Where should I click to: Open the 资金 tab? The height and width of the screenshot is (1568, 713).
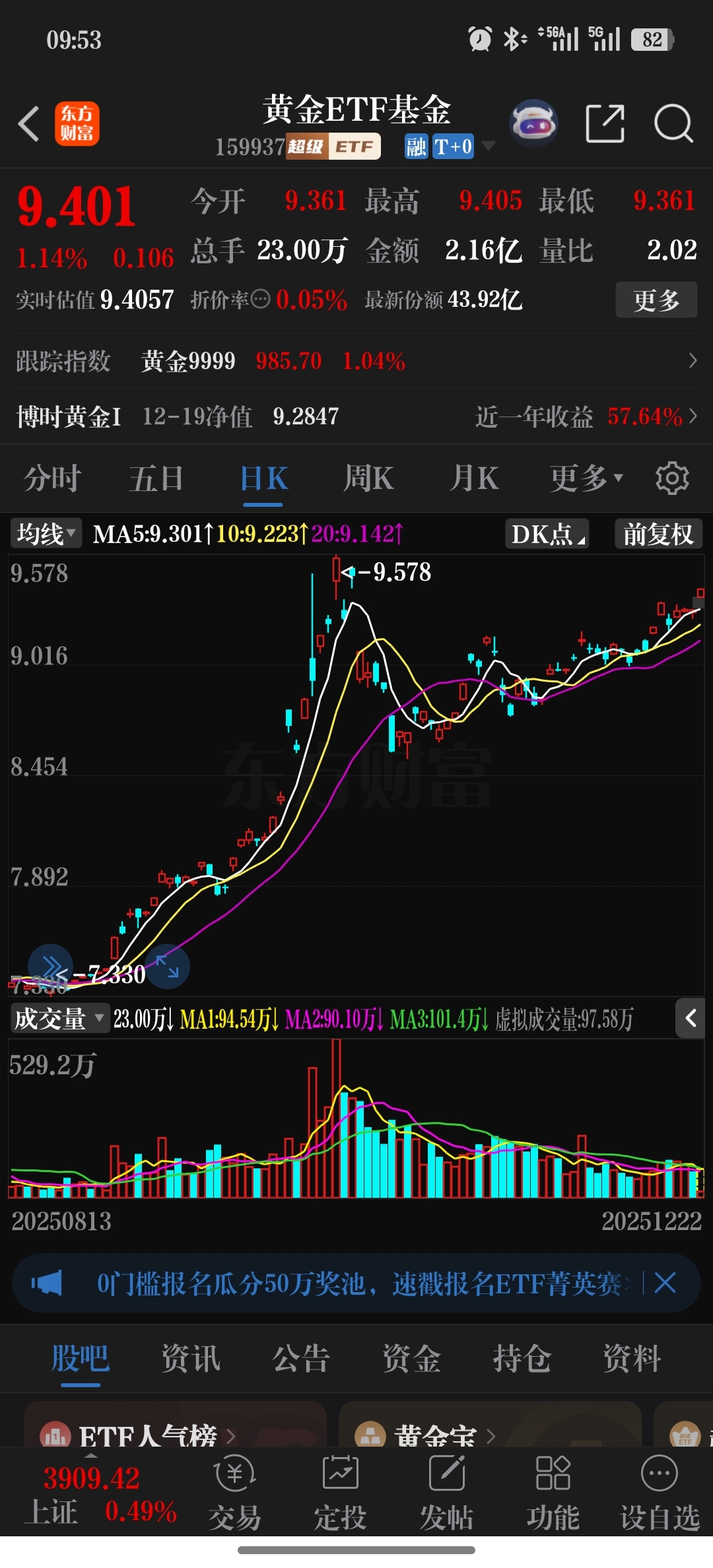coord(412,1358)
